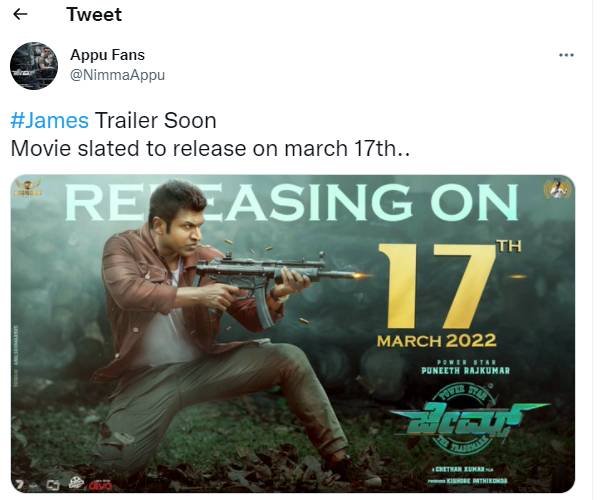Click the back arrow
The width and height of the screenshot is (600, 500).
coord(21,15)
